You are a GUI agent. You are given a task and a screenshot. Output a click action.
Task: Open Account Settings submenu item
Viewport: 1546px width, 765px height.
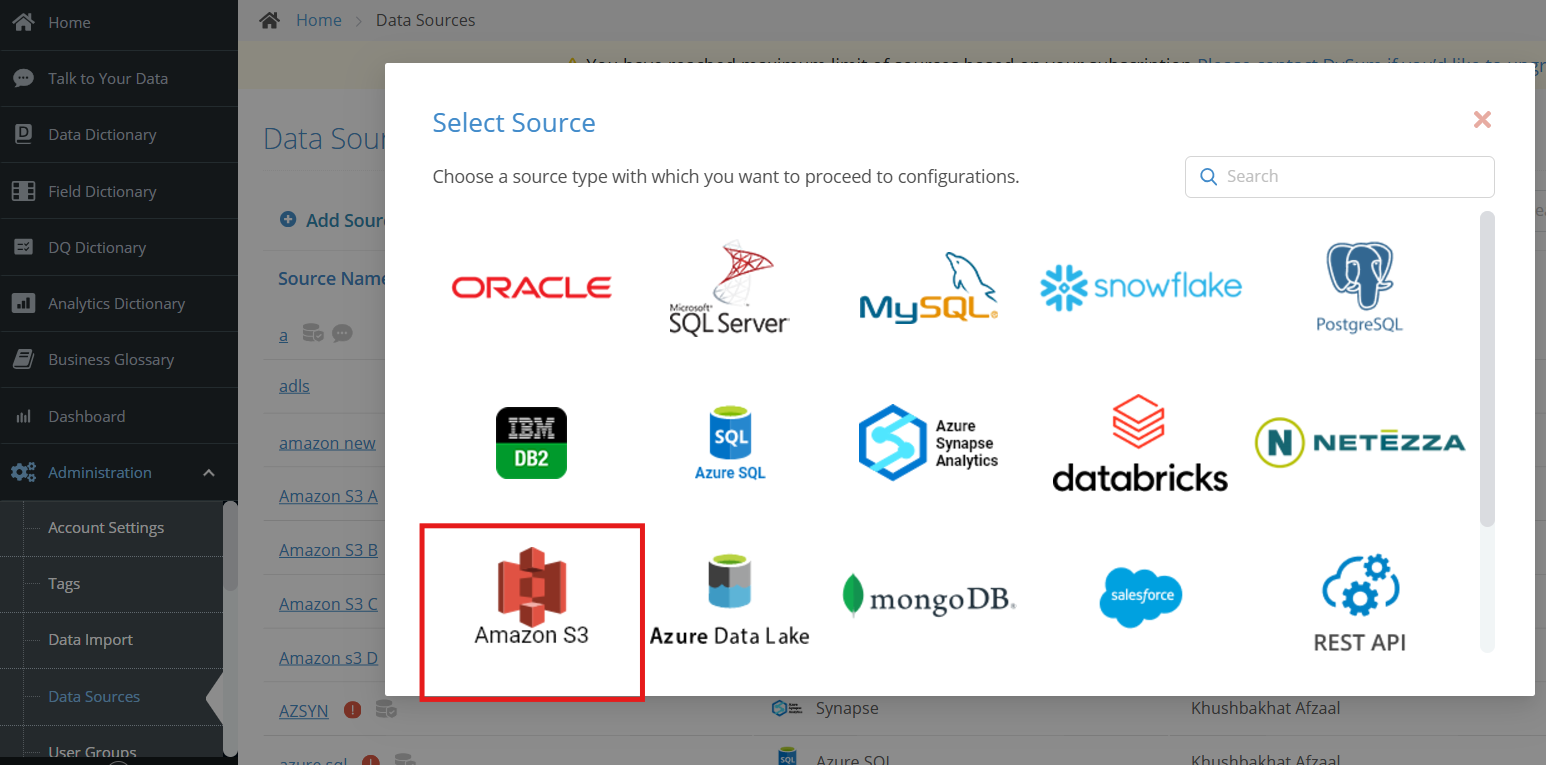106,527
